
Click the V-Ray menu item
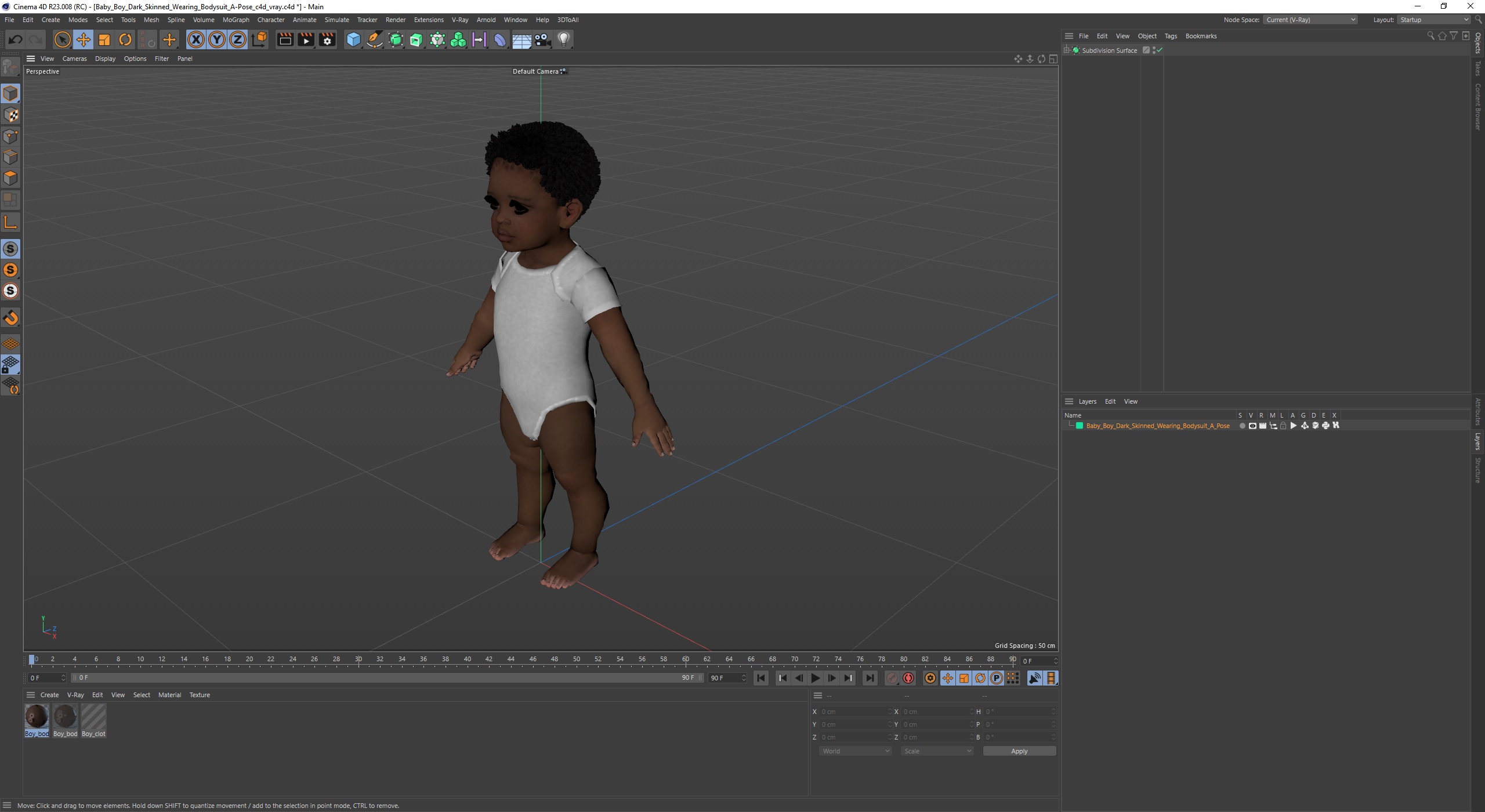(x=457, y=19)
